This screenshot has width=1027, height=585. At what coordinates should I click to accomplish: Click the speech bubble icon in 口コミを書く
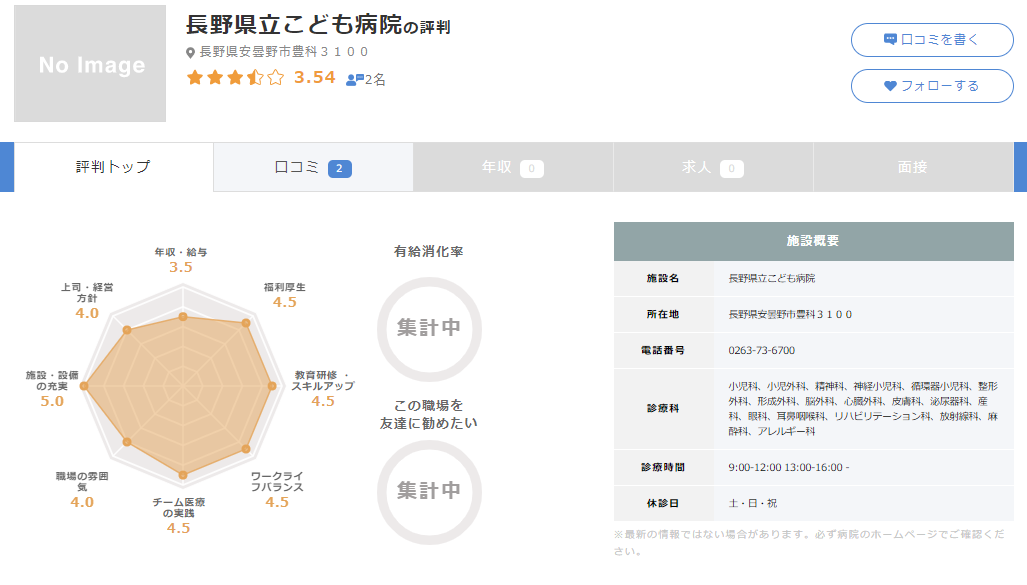[890, 39]
